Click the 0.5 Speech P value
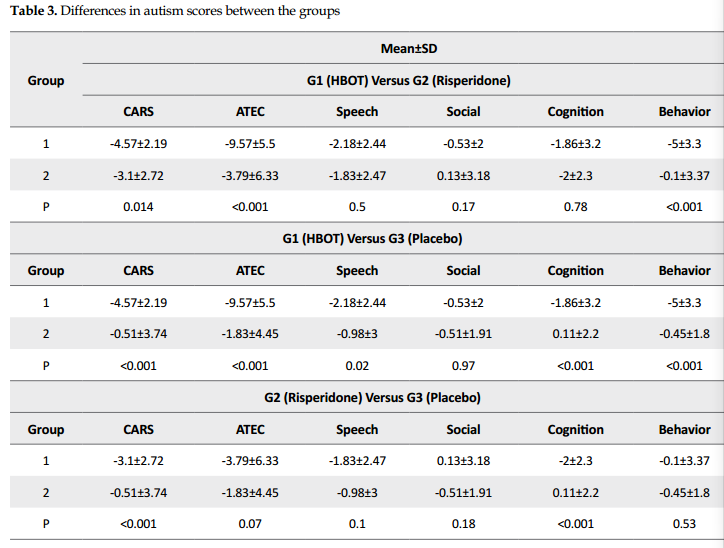The width and height of the screenshot is (724, 548). point(357,207)
